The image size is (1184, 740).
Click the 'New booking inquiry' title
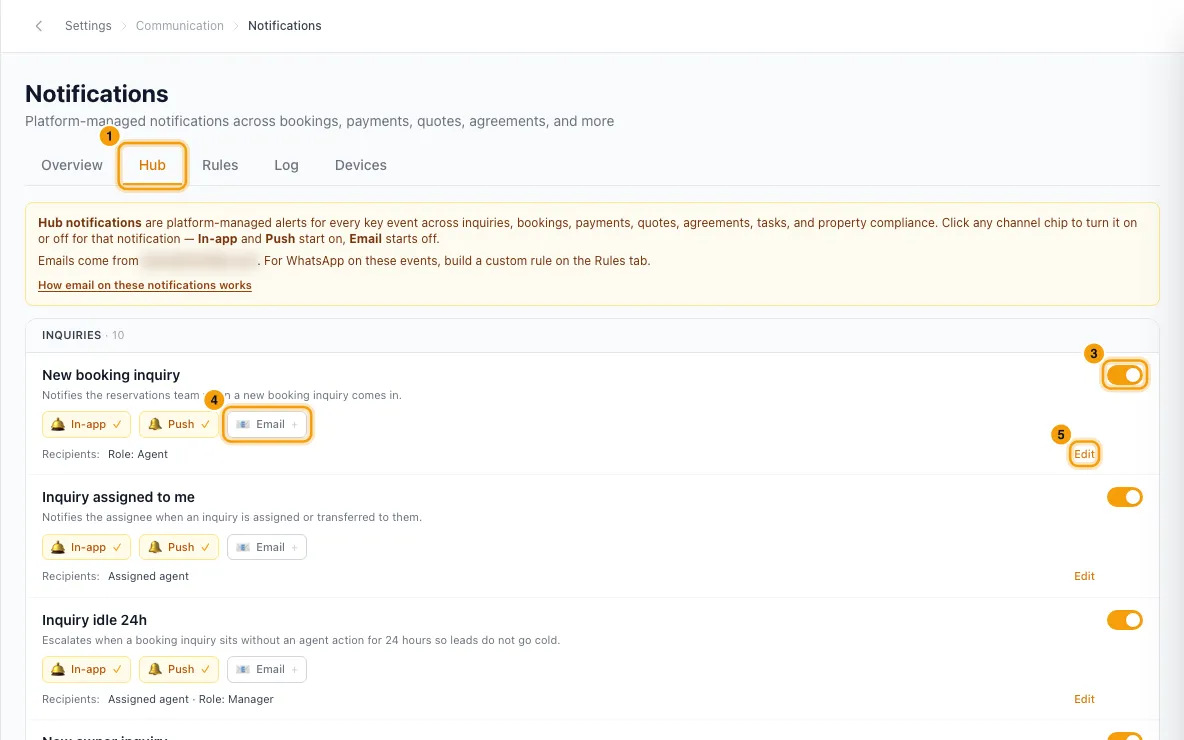pos(111,375)
